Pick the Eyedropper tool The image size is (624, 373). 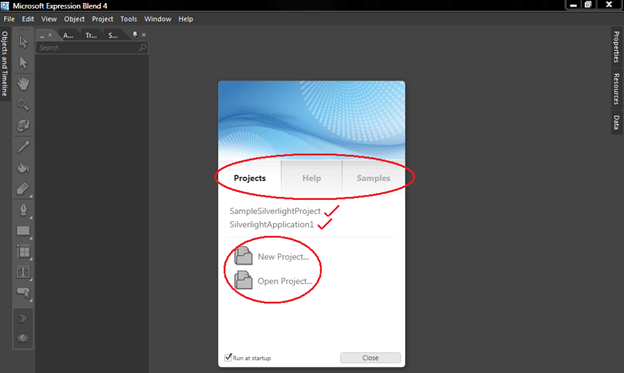click(x=23, y=147)
